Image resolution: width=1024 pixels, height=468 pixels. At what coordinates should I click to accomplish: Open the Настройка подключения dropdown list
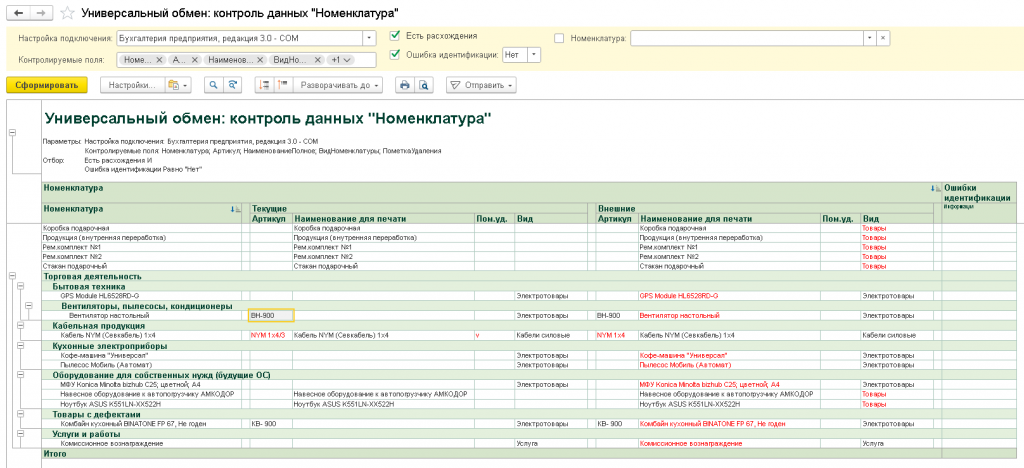tap(370, 39)
